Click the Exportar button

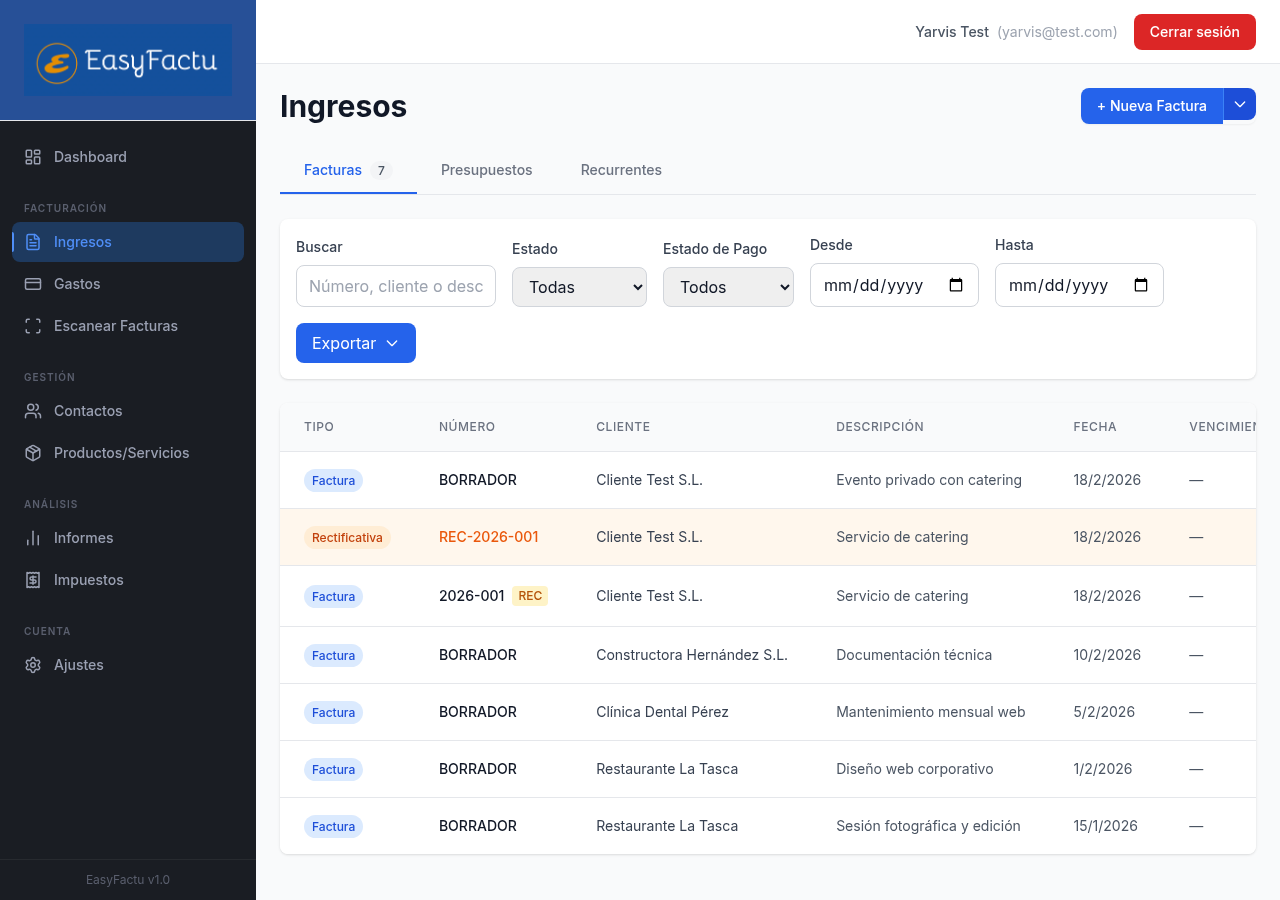(356, 343)
